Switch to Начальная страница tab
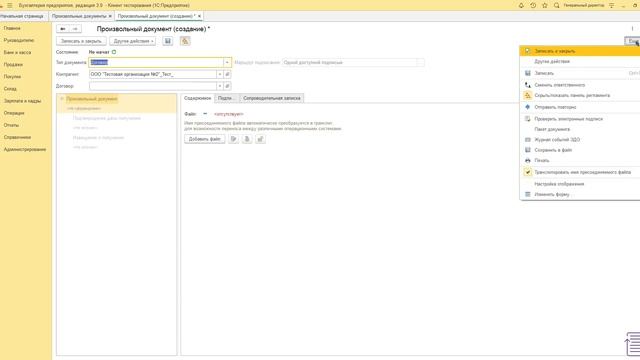The width and height of the screenshot is (640, 360). pos(22,16)
